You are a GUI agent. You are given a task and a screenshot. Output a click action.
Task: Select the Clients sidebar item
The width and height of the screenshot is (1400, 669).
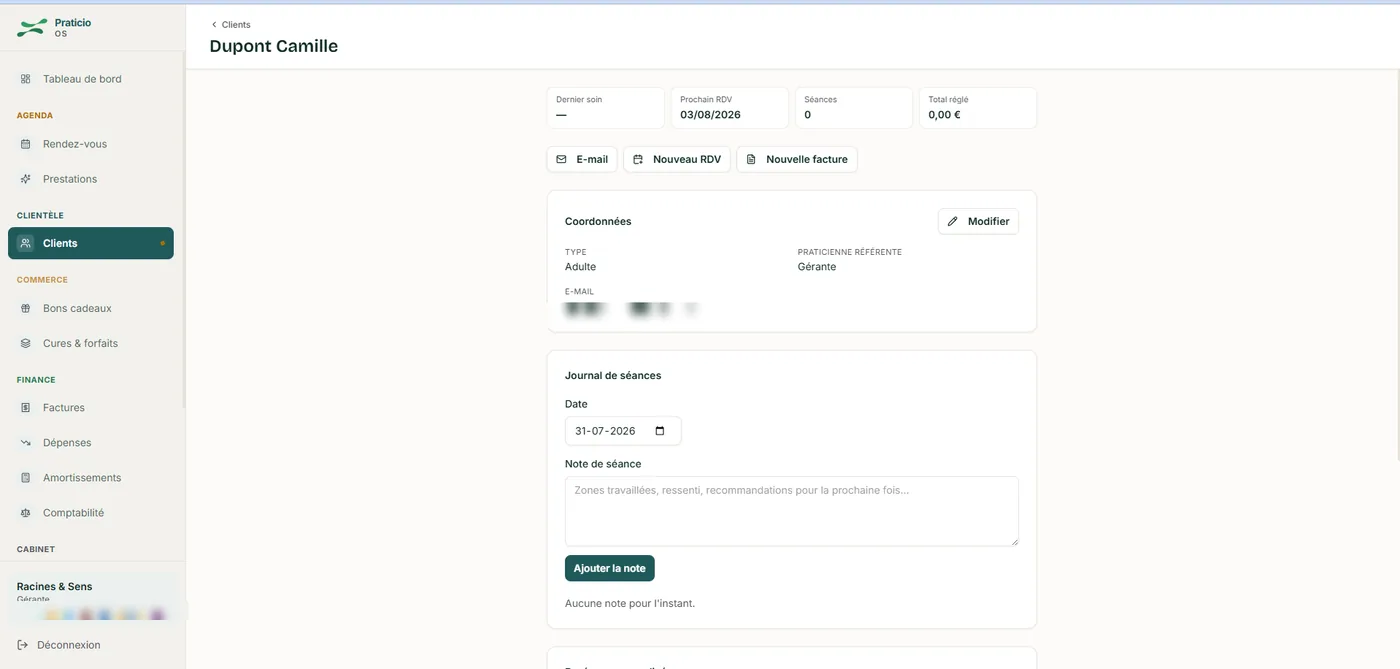(x=91, y=243)
